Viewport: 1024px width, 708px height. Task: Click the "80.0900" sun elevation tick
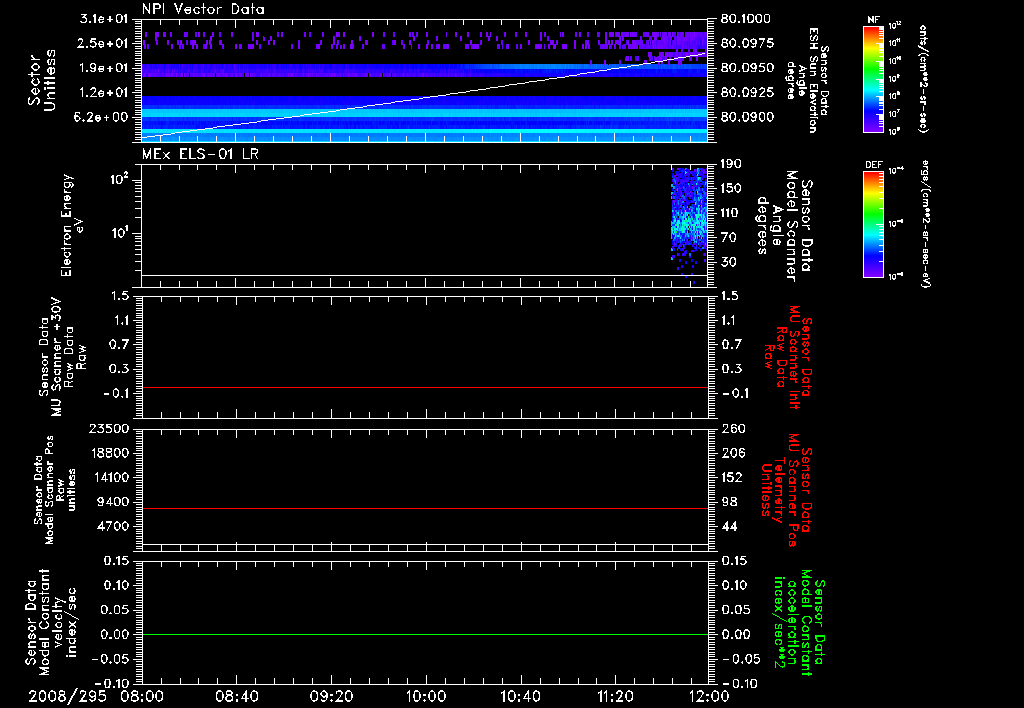tap(748, 117)
